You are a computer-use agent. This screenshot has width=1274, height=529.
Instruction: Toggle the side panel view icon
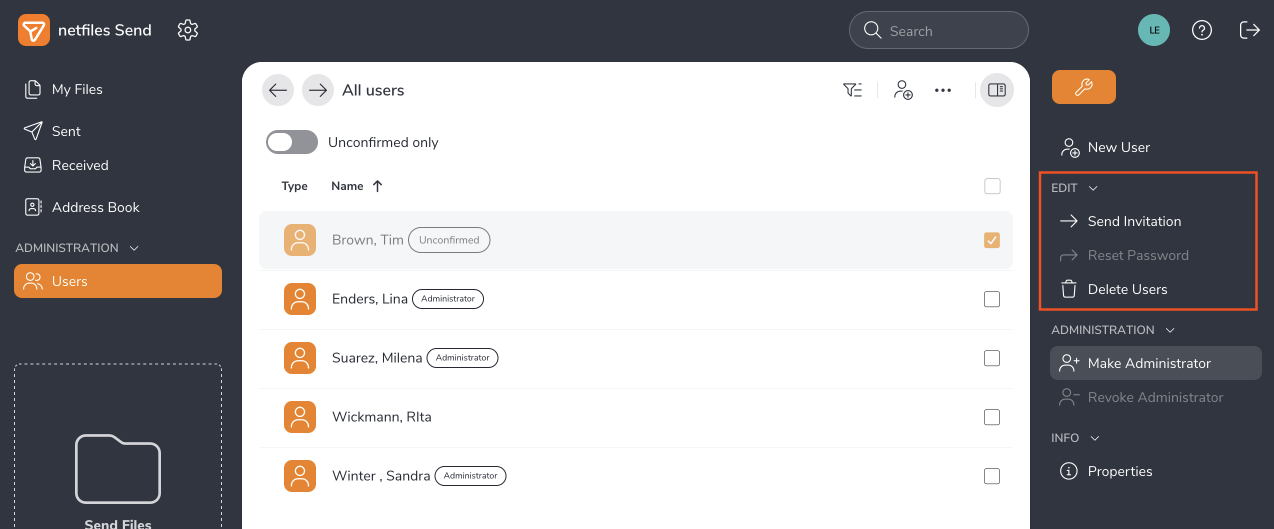coord(996,90)
